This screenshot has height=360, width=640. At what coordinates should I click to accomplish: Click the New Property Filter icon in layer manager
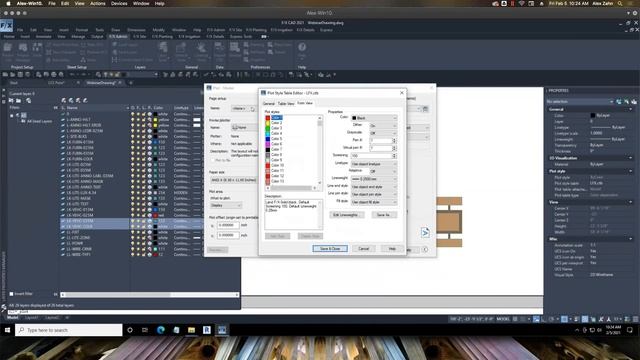point(11,100)
